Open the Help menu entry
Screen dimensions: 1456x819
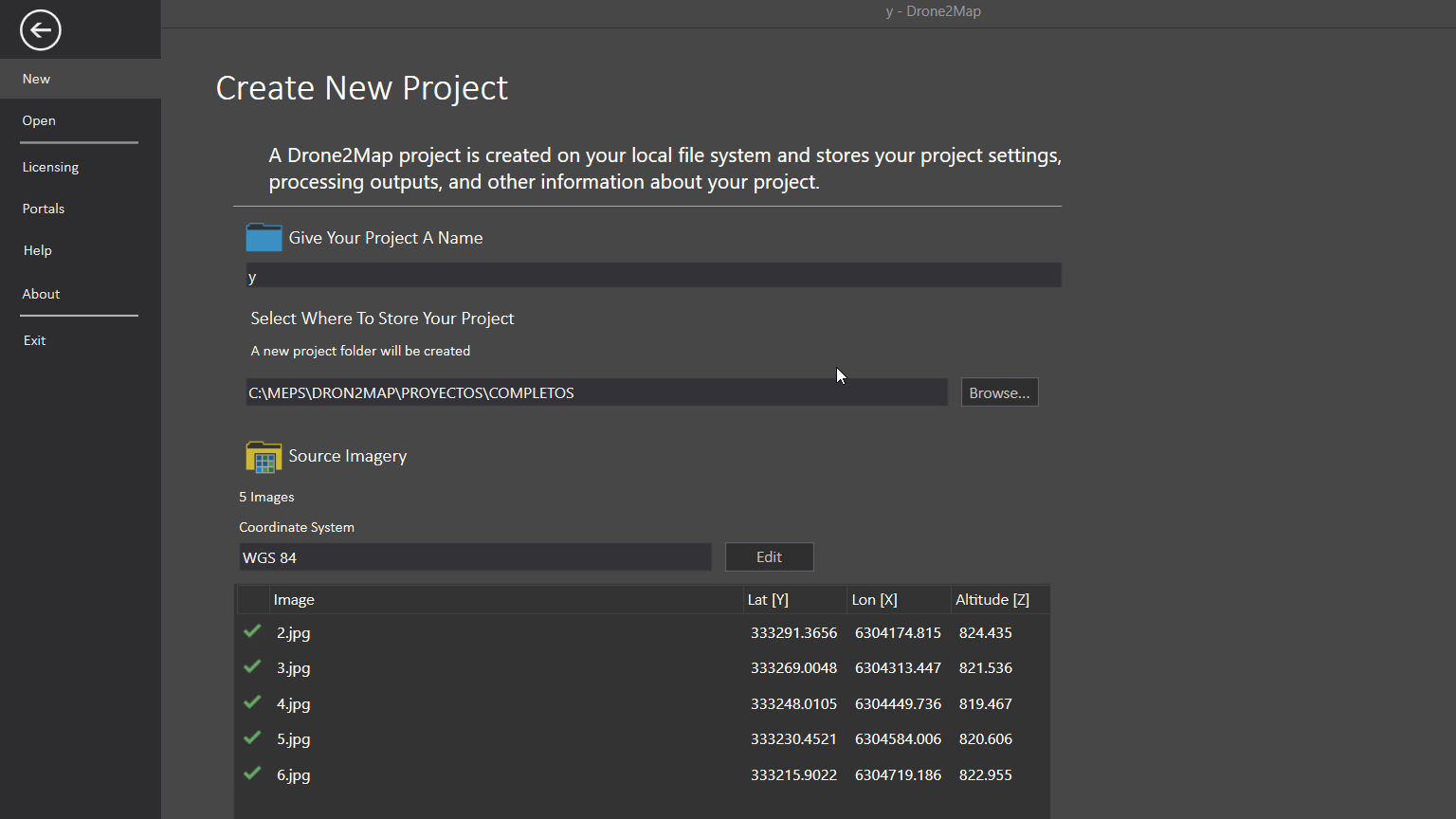click(38, 250)
